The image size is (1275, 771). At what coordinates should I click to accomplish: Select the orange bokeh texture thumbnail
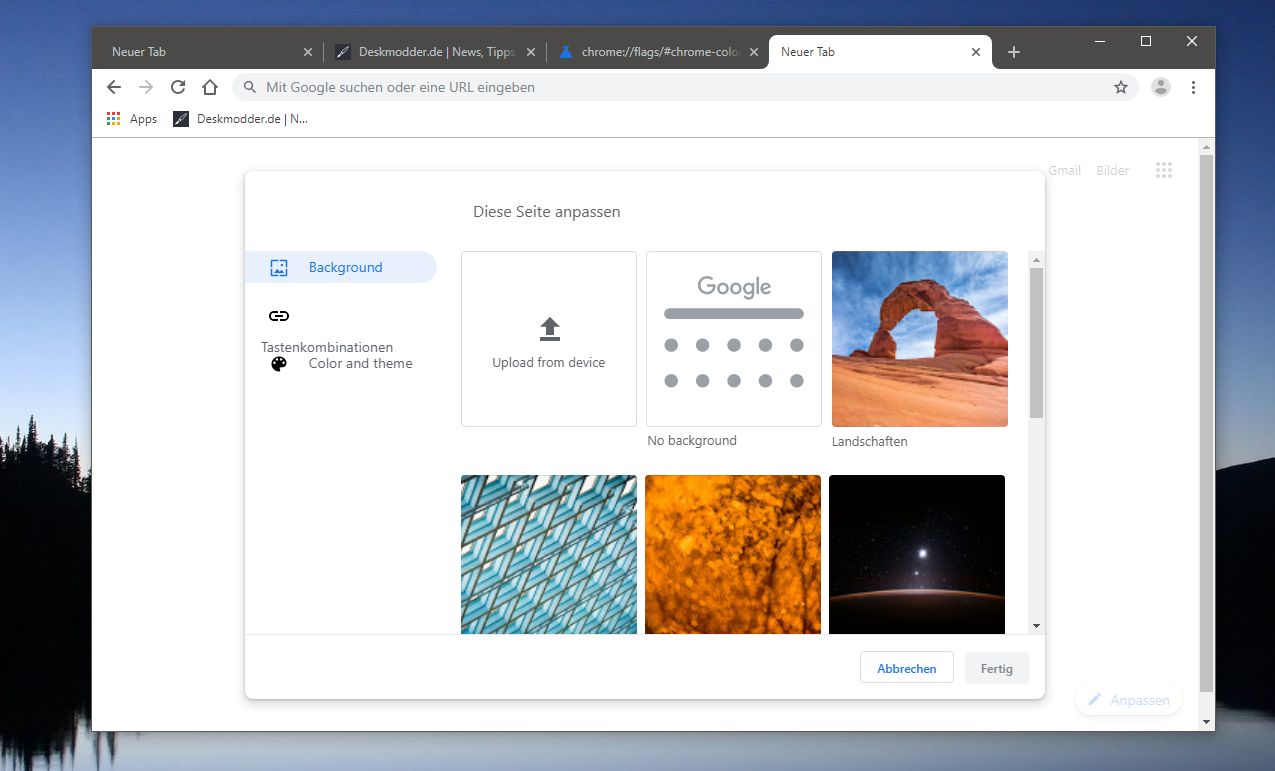pos(733,554)
